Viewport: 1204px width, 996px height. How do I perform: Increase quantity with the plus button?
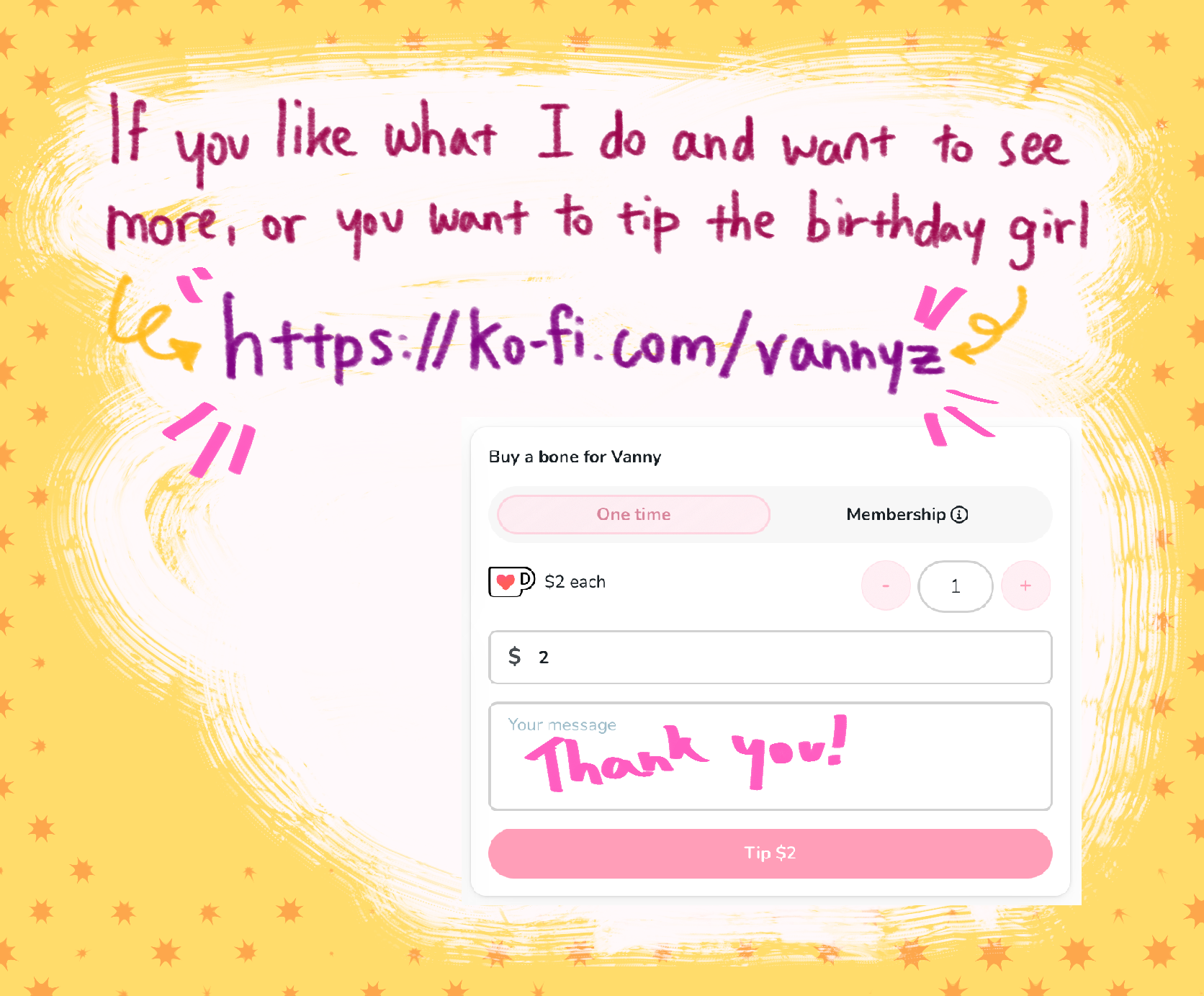pos(1025,586)
